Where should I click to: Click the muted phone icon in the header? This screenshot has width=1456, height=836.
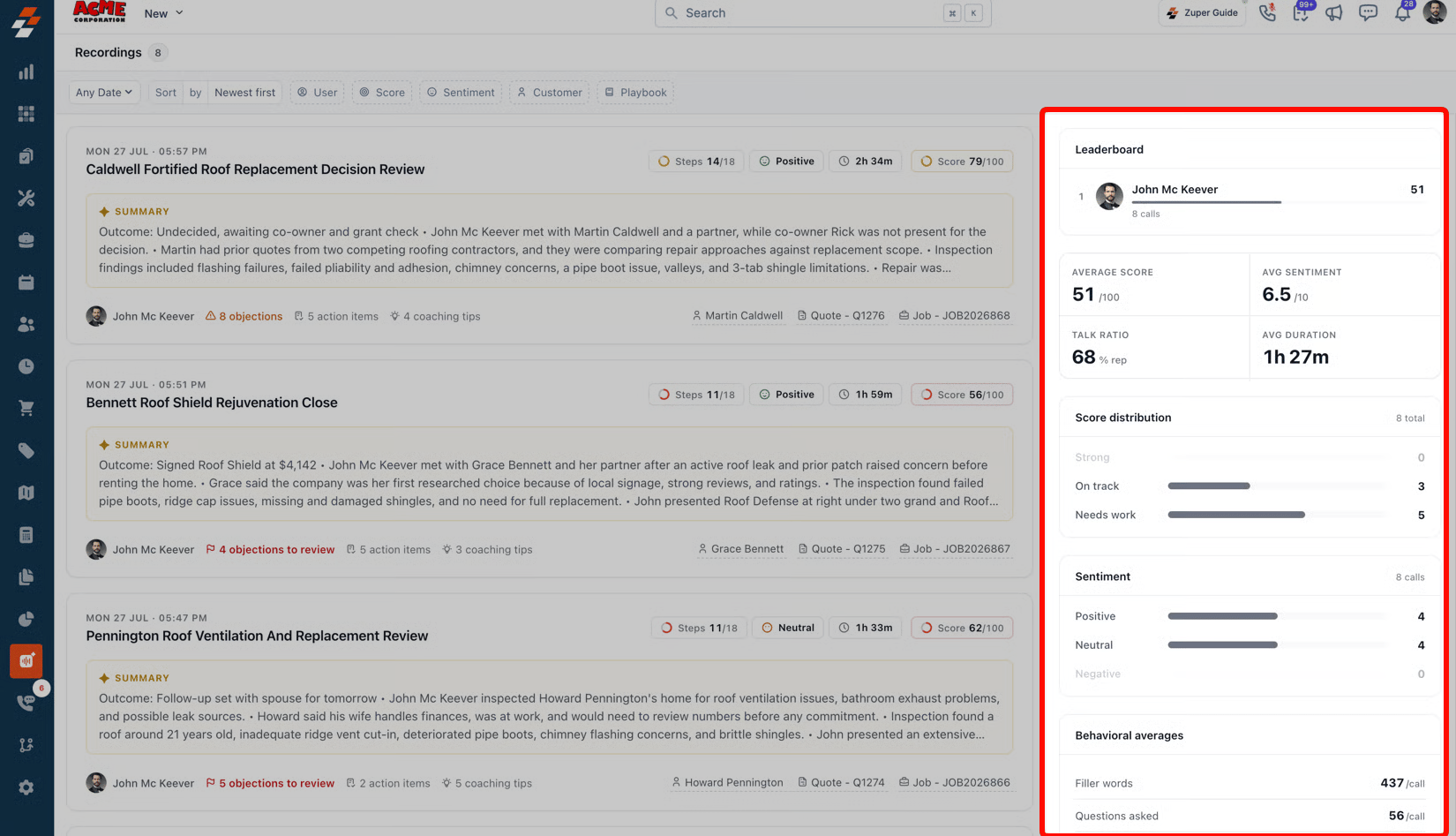(x=1267, y=13)
